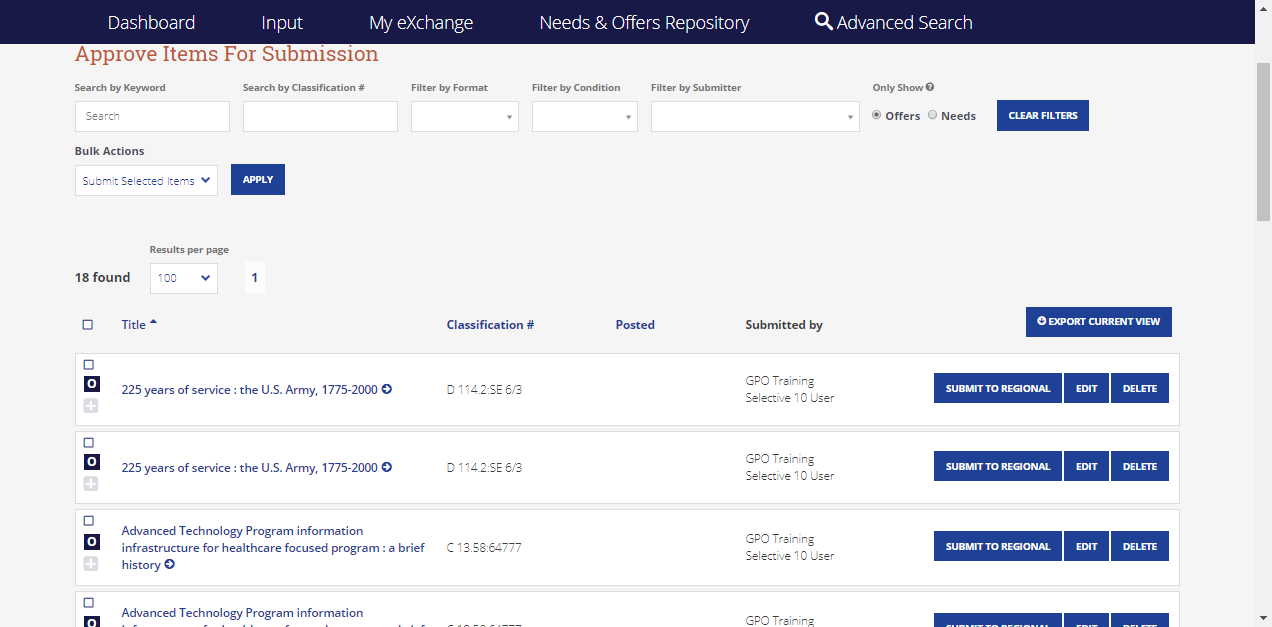Viewport: 1272px width, 627px height.
Task: Click the Clear Filters button
Action: coord(1043,115)
